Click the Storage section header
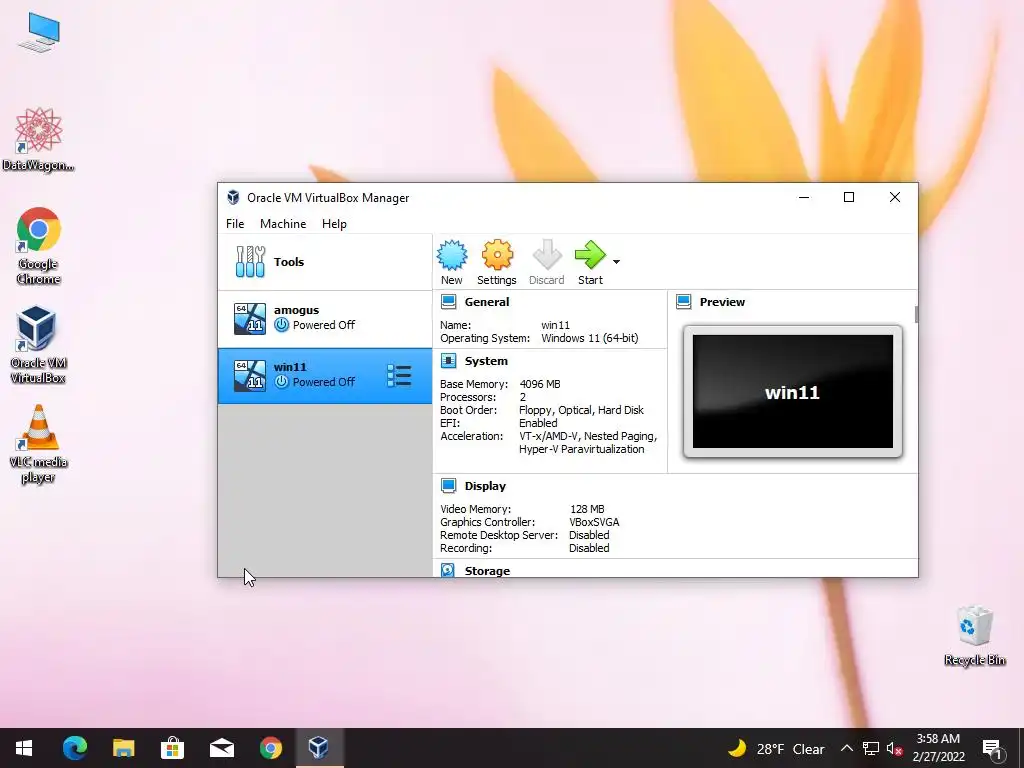 pyautogui.click(x=487, y=571)
